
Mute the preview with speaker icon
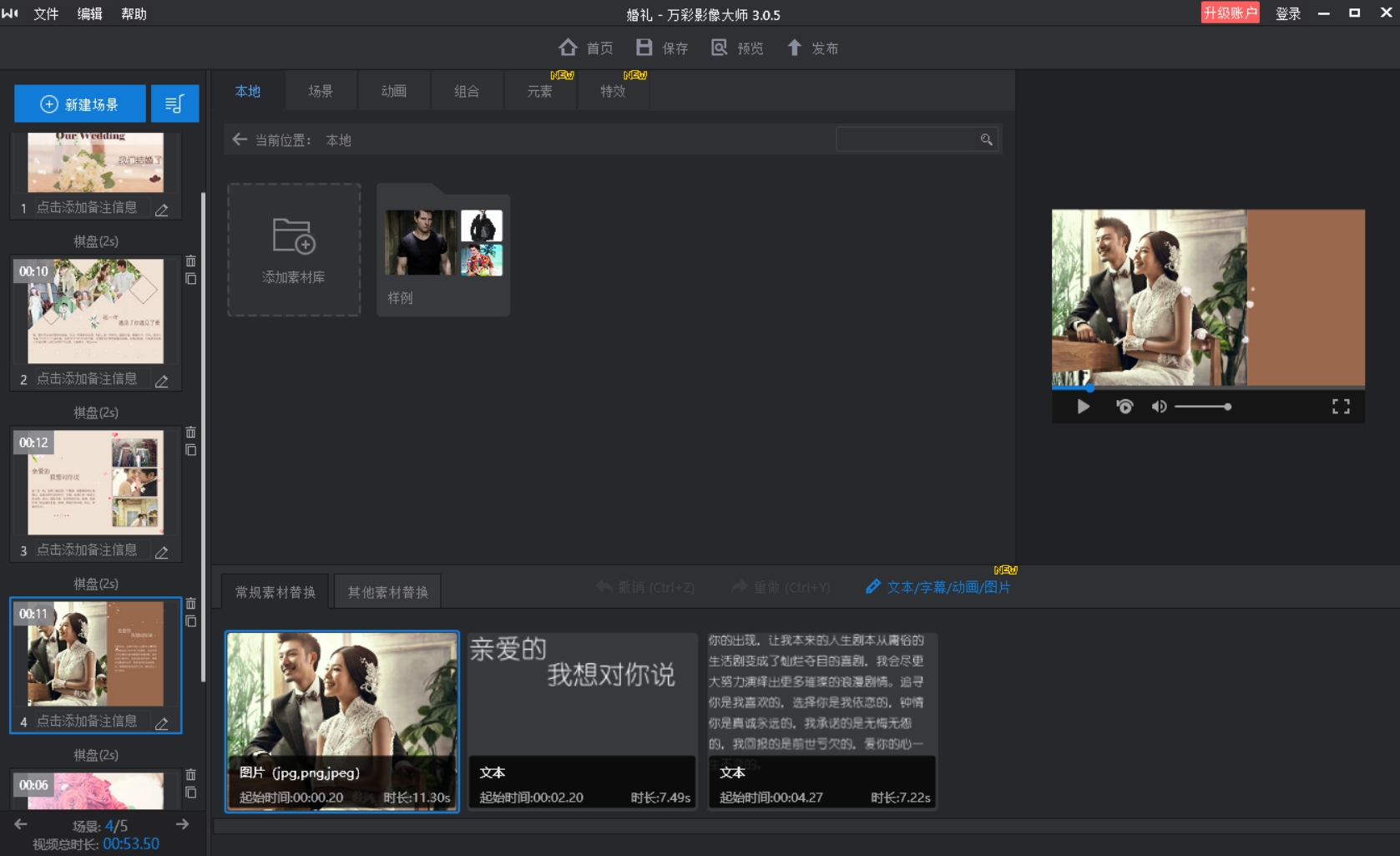click(1159, 407)
